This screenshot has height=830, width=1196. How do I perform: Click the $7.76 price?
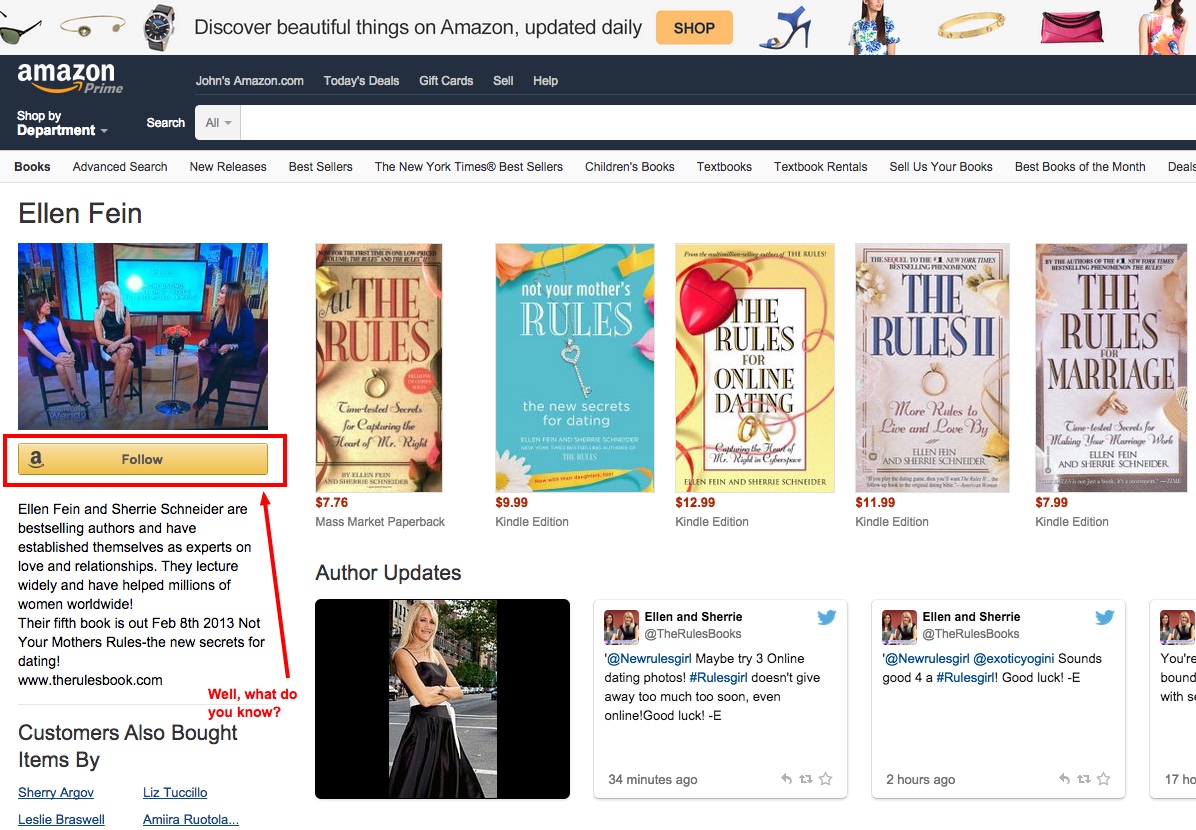pos(332,503)
